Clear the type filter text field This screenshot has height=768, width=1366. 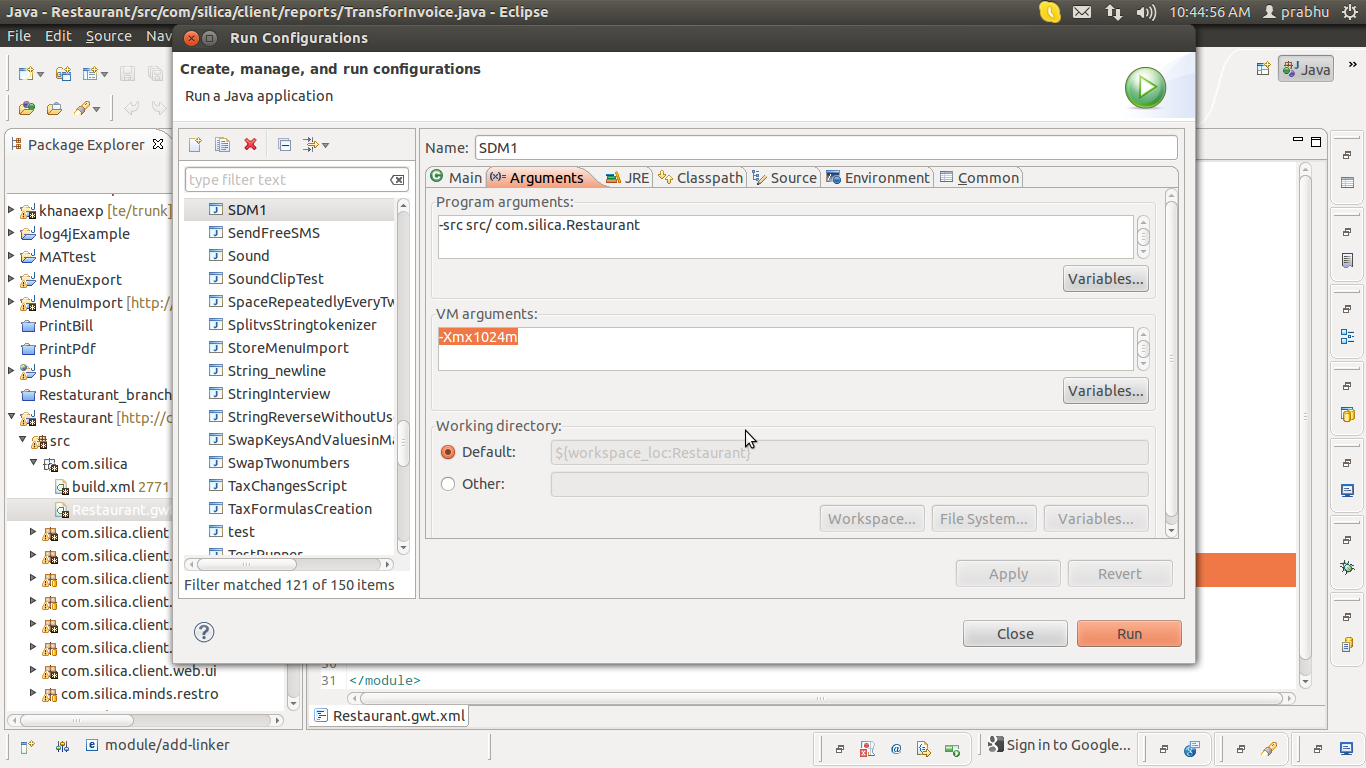click(x=397, y=180)
